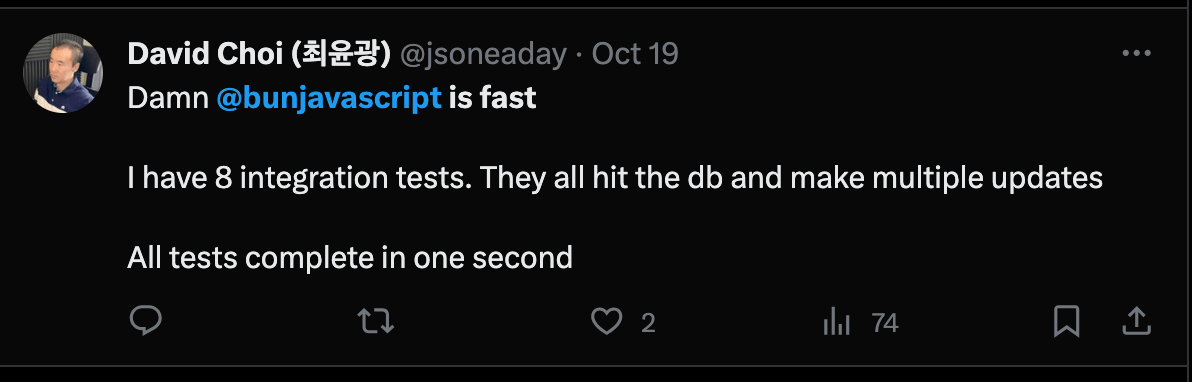
Task: Click the view count showing 74
Action: 885,323
